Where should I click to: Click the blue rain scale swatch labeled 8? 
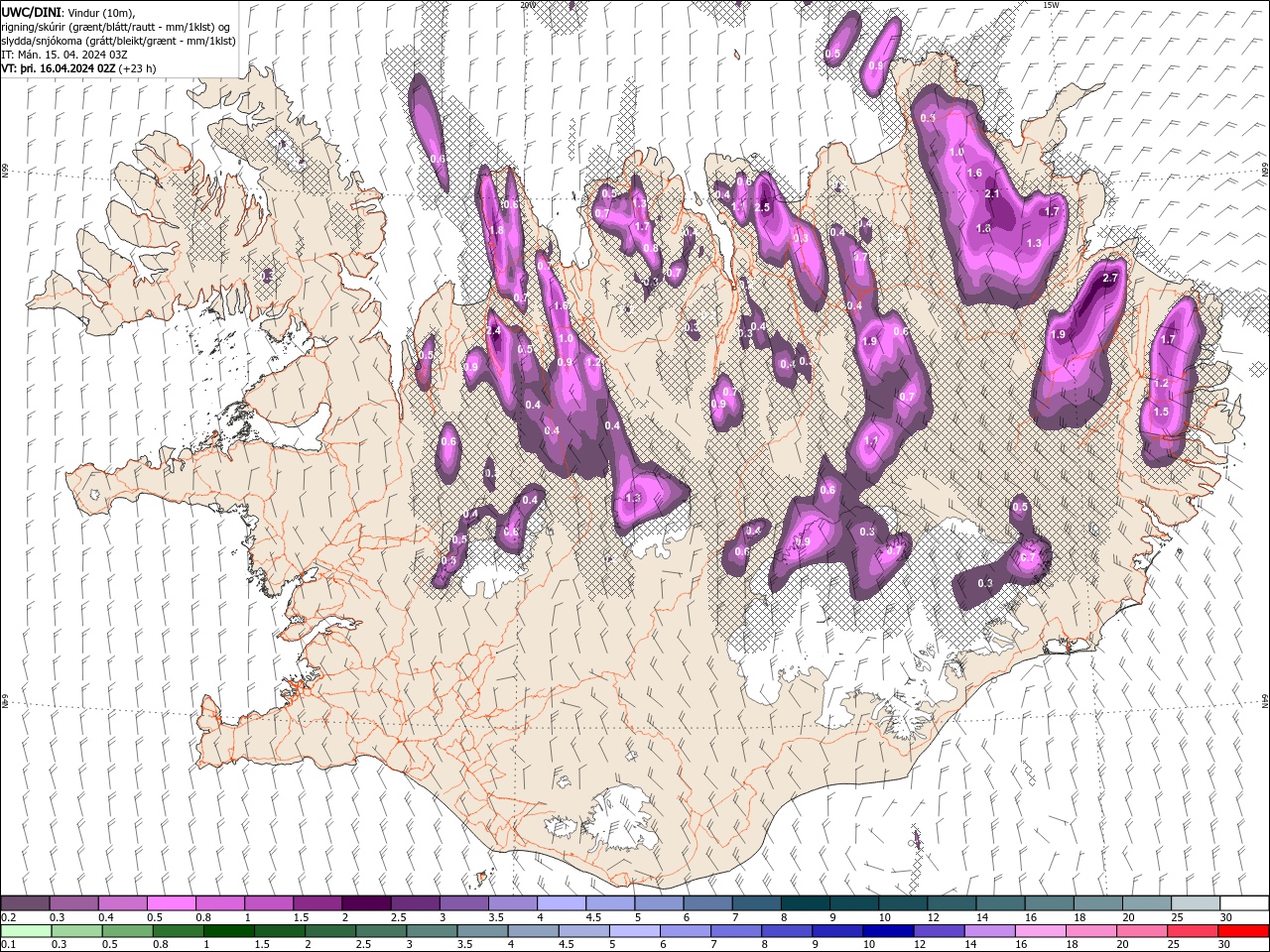click(x=786, y=931)
